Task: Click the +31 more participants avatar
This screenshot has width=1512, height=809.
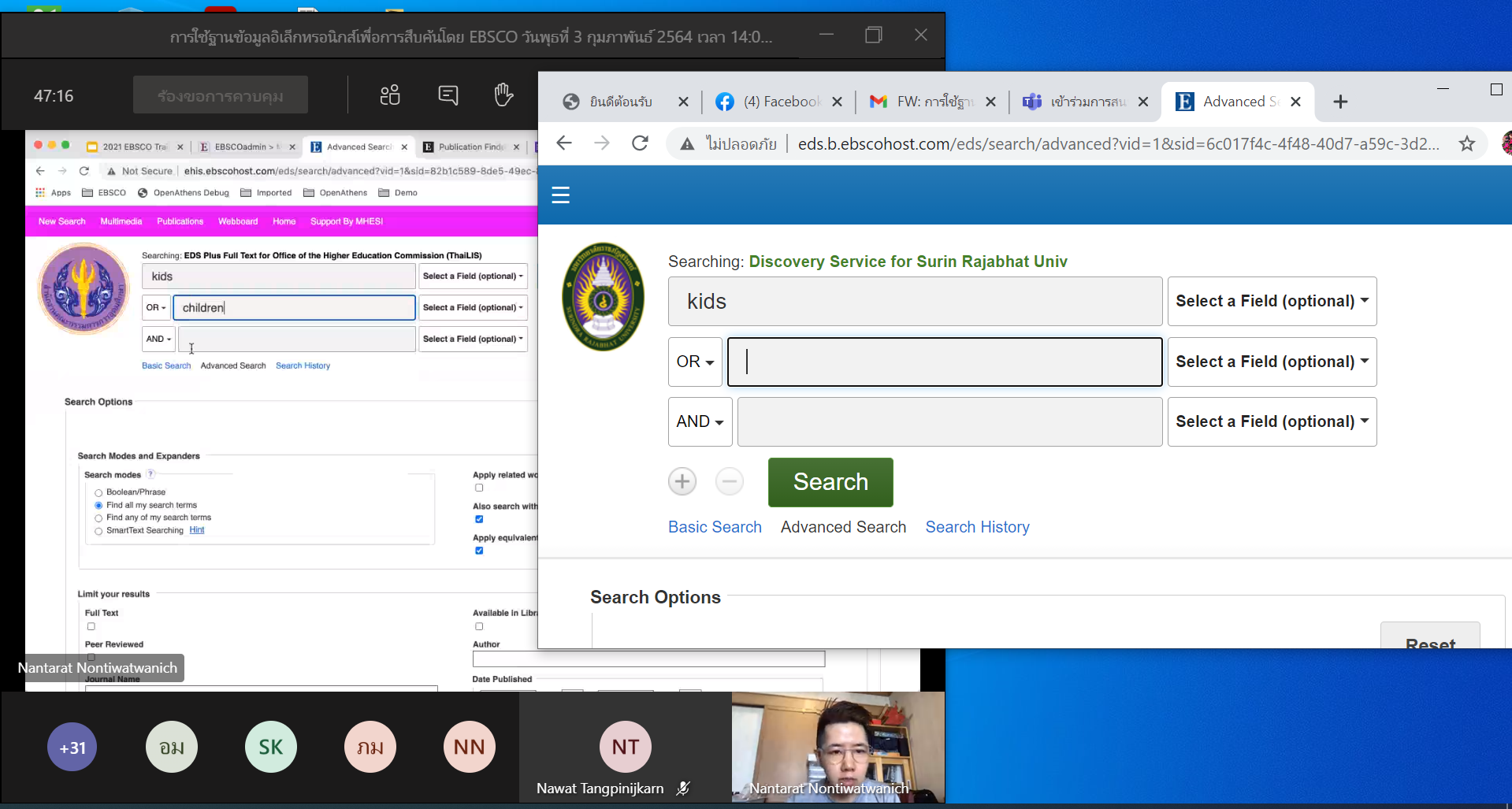Action: tap(72, 747)
